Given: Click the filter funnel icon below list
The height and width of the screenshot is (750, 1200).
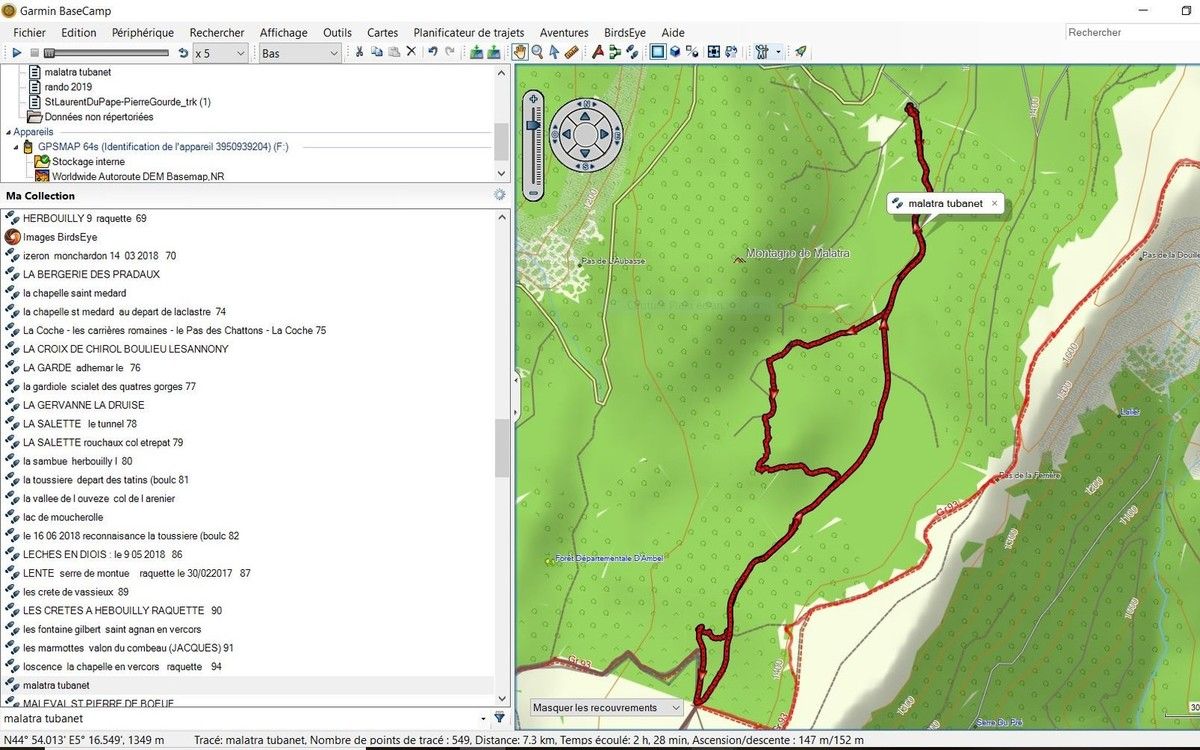Looking at the screenshot, I should [500, 718].
